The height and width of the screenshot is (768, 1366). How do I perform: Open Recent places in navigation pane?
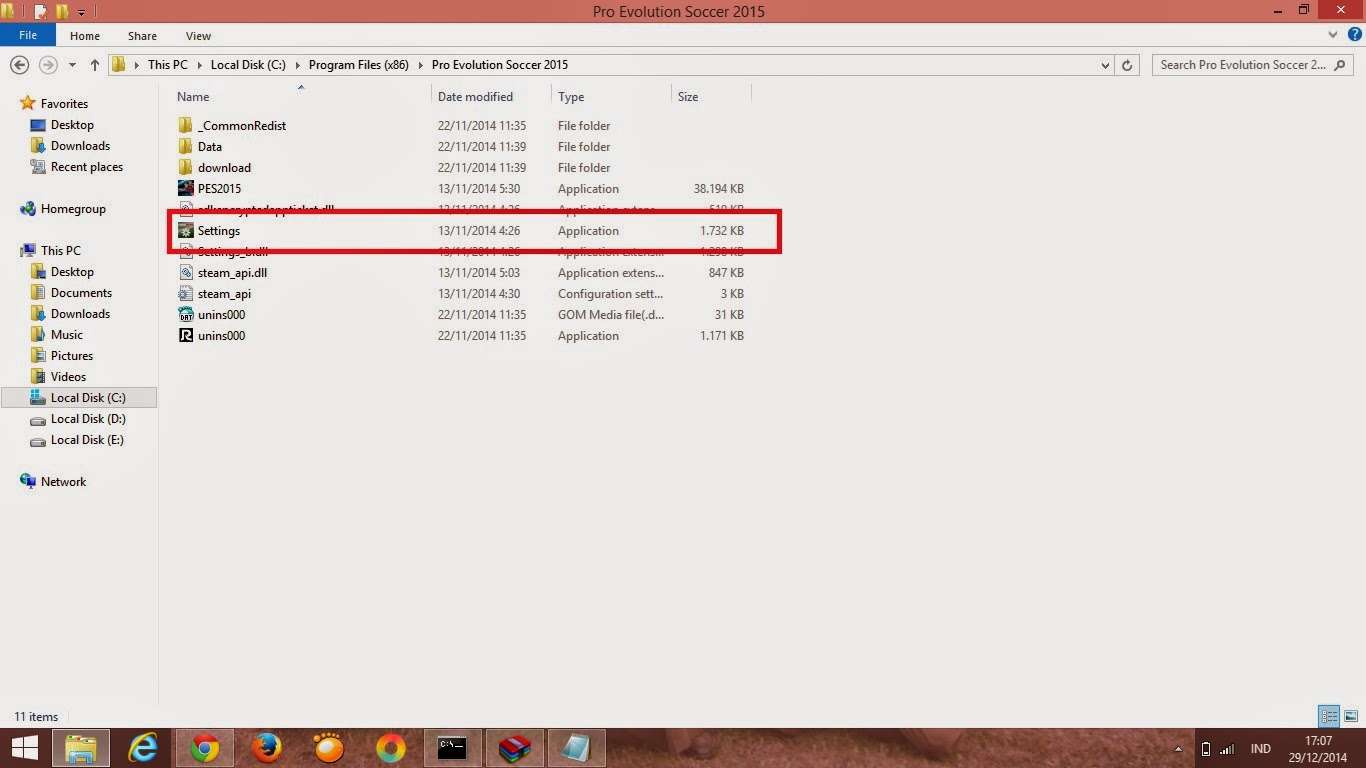[87, 167]
